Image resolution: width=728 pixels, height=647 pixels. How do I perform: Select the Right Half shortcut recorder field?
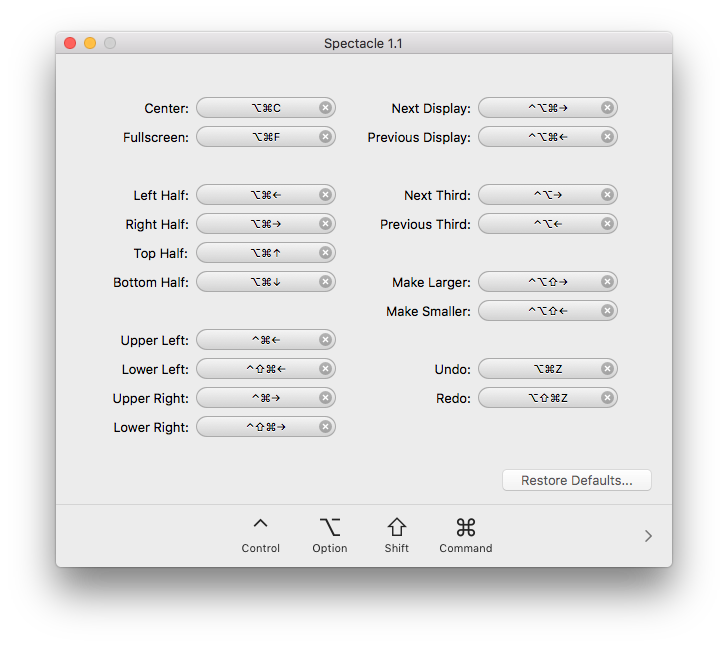point(266,224)
